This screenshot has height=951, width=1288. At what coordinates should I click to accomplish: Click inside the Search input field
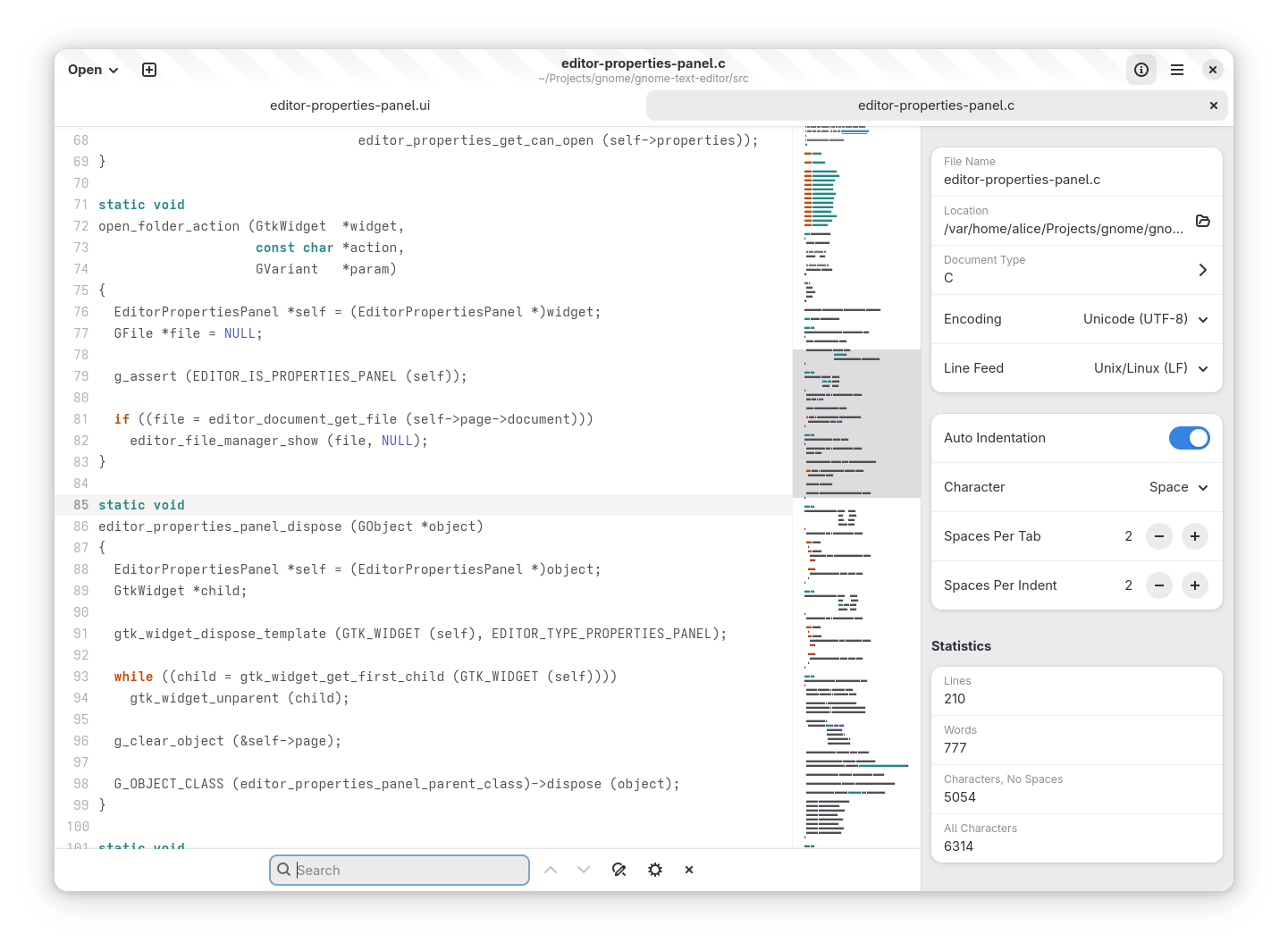pos(407,871)
